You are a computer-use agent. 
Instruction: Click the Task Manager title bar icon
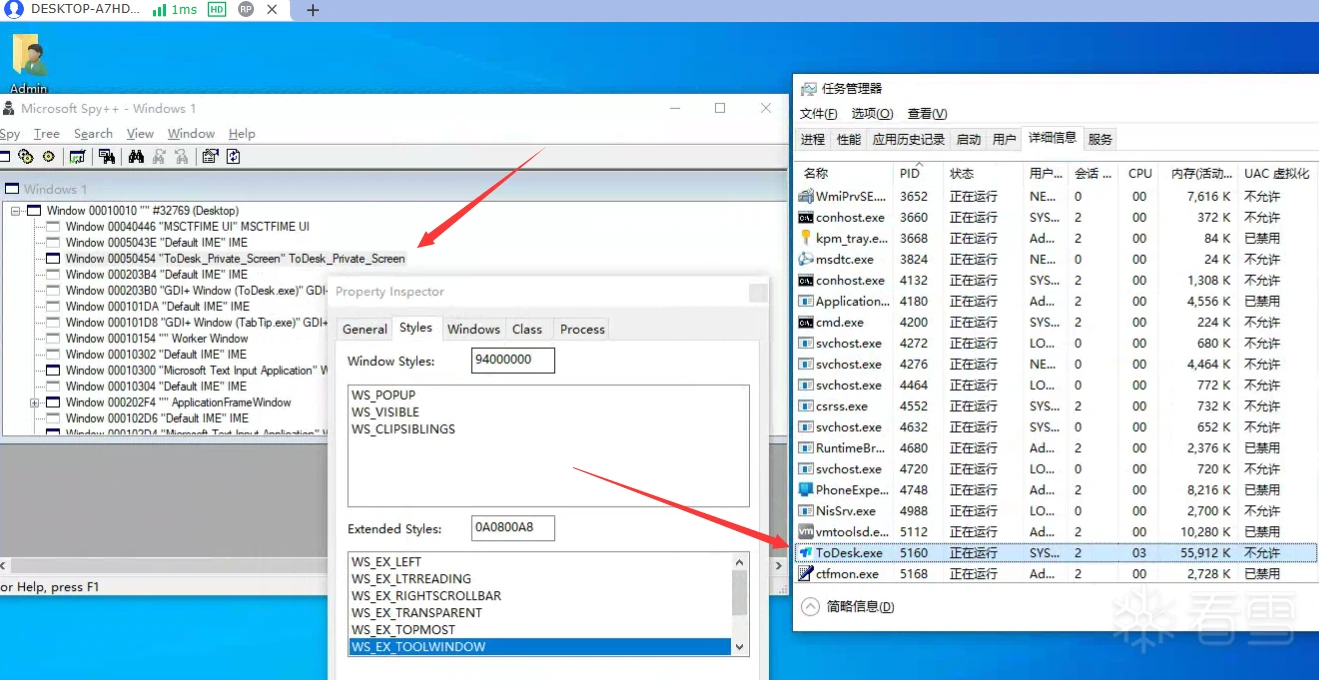[x=809, y=88]
